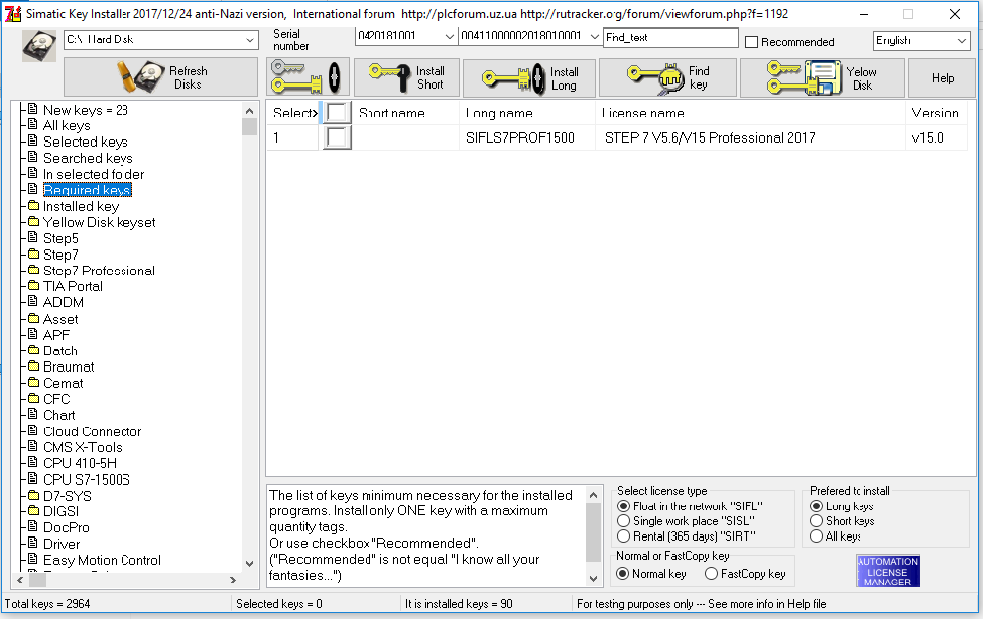Click the tree horizontal scroll right arrow
Screen dimensions: 983x619
click(x=233, y=580)
